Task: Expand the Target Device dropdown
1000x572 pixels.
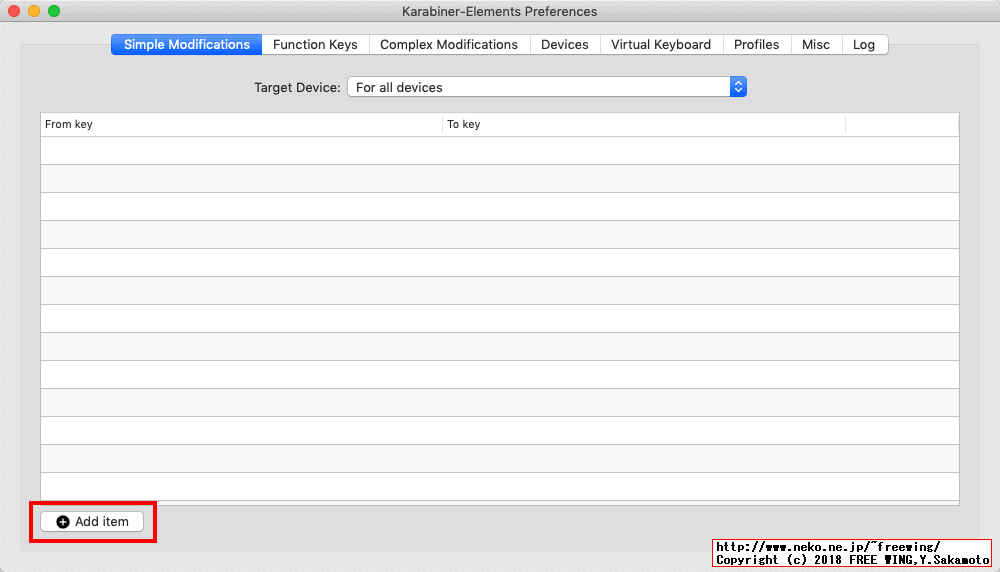Action: point(547,87)
